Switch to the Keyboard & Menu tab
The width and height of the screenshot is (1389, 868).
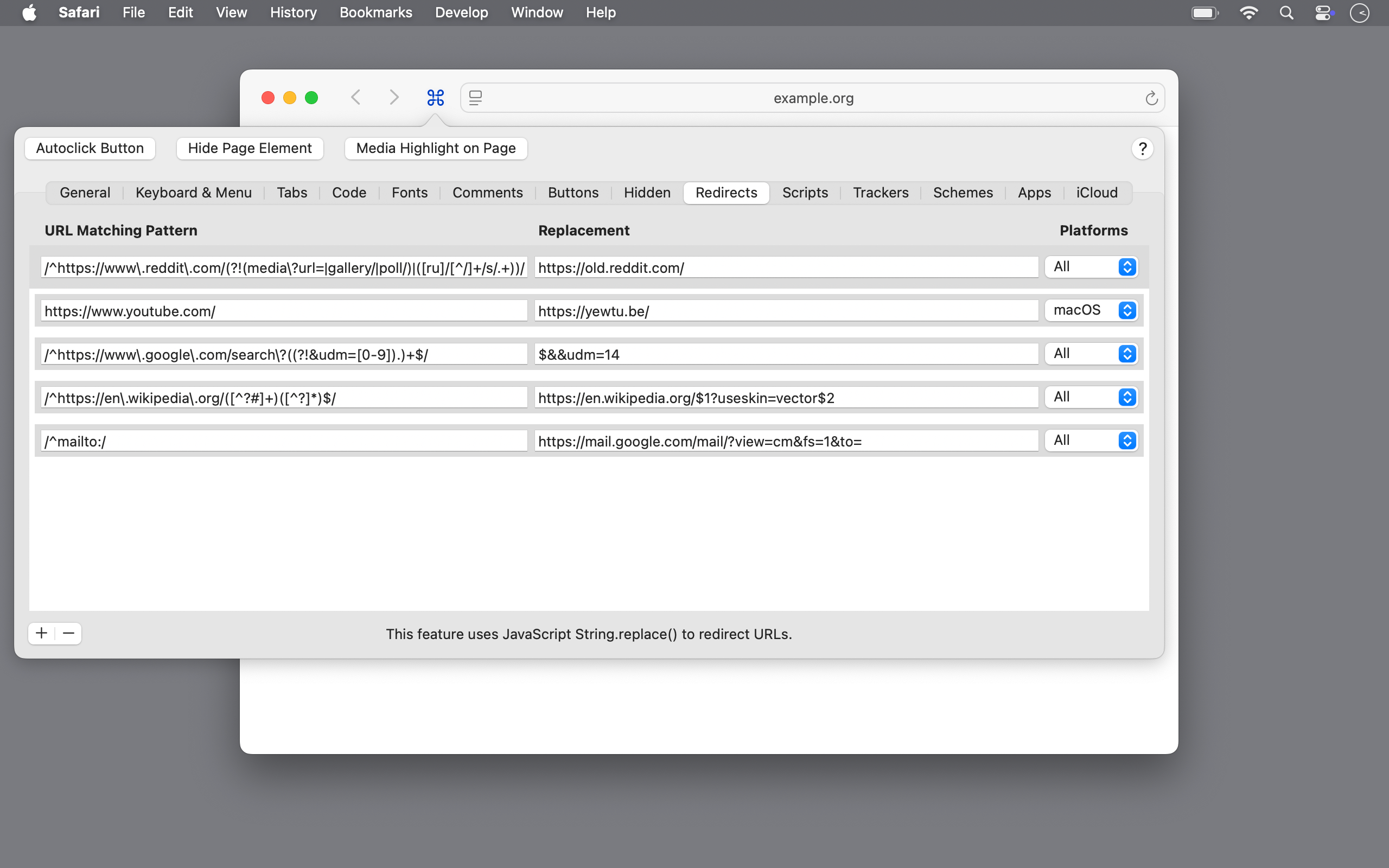(193, 193)
